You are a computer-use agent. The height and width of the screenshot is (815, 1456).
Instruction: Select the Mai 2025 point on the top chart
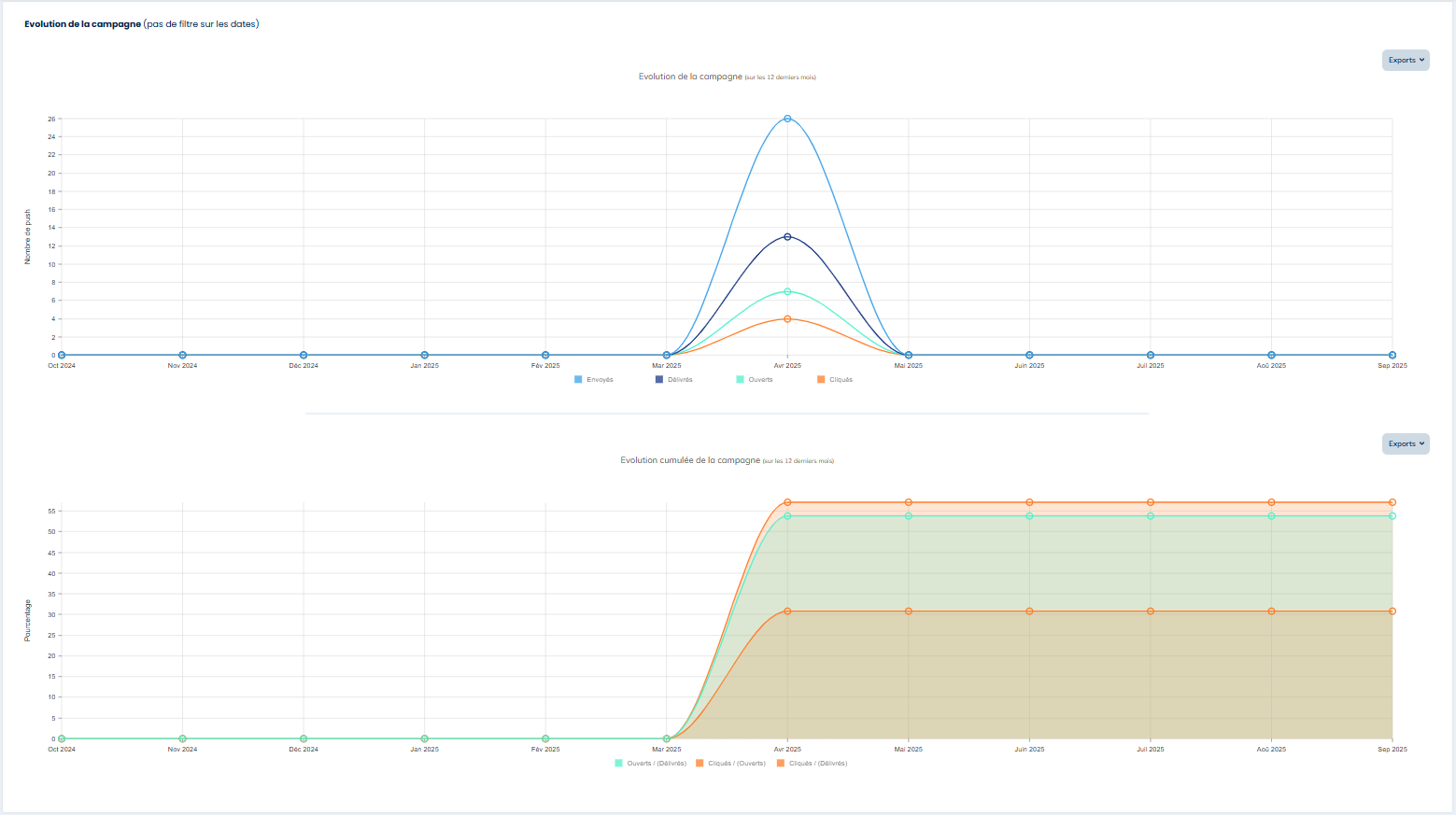tap(908, 355)
